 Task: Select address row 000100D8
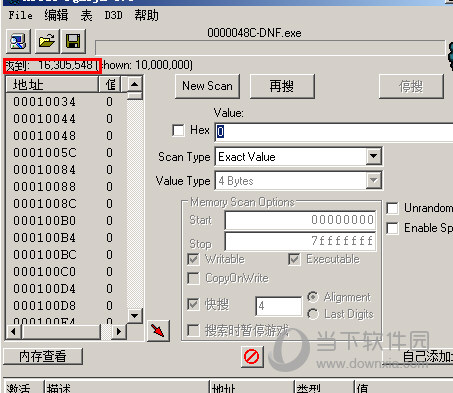click(x=66, y=306)
